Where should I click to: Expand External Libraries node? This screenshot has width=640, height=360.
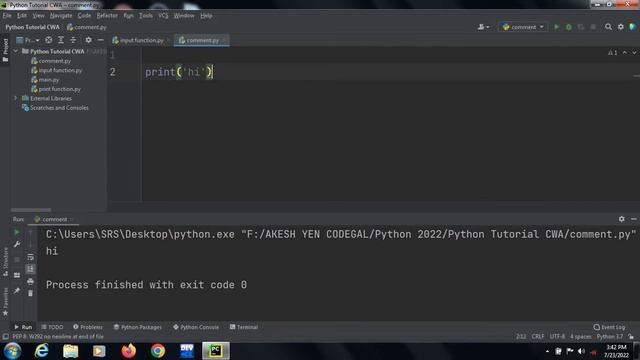pyautogui.click(x=16, y=98)
